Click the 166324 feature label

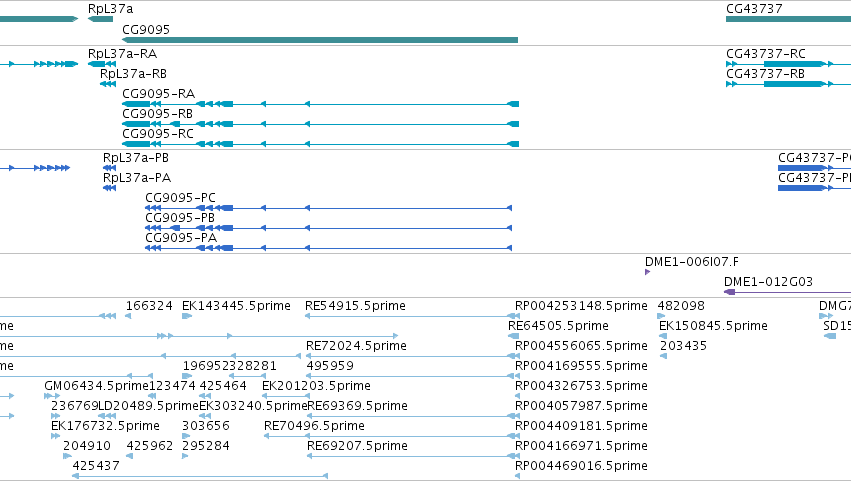pyautogui.click(x=149, y=306)
